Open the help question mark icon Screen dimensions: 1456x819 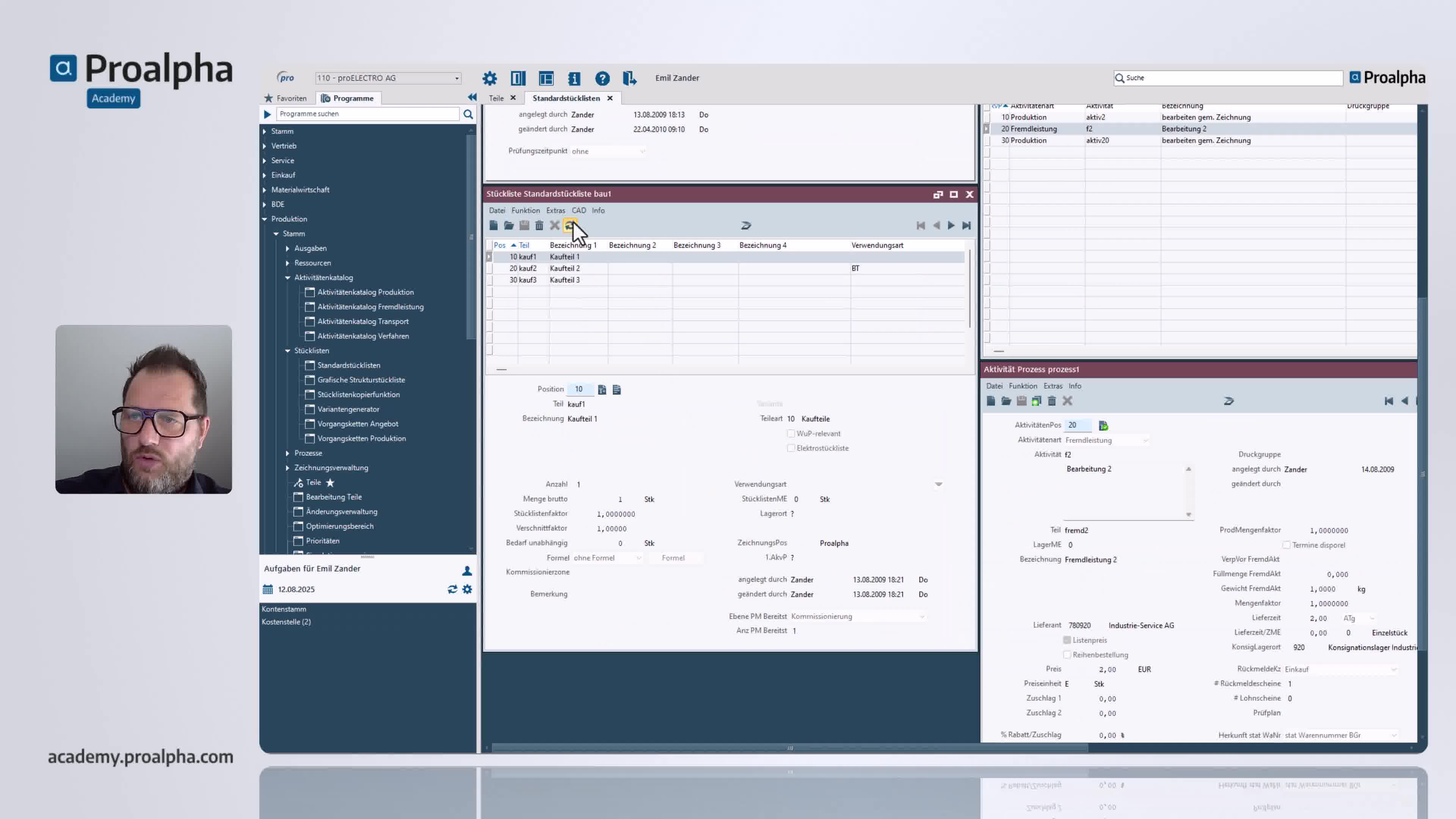[602, 78]
